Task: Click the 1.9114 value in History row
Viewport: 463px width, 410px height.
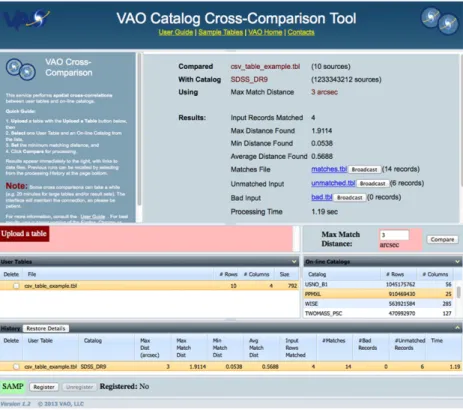Action: 198,367
